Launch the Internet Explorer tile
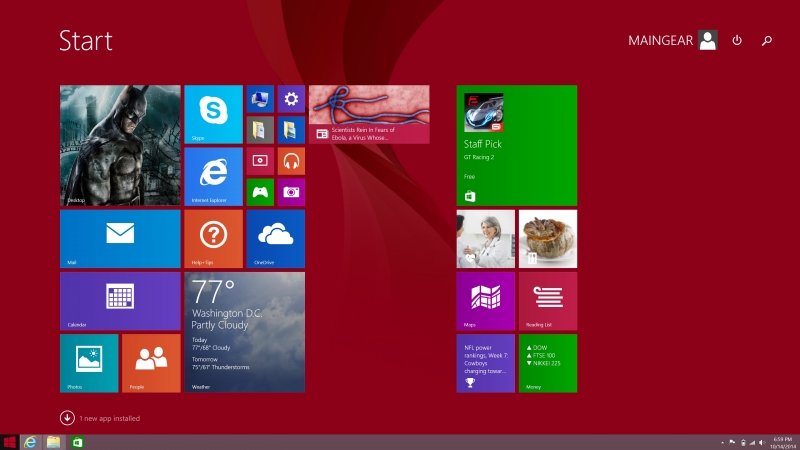The image size is (800, 450). [x=213, y=177]
